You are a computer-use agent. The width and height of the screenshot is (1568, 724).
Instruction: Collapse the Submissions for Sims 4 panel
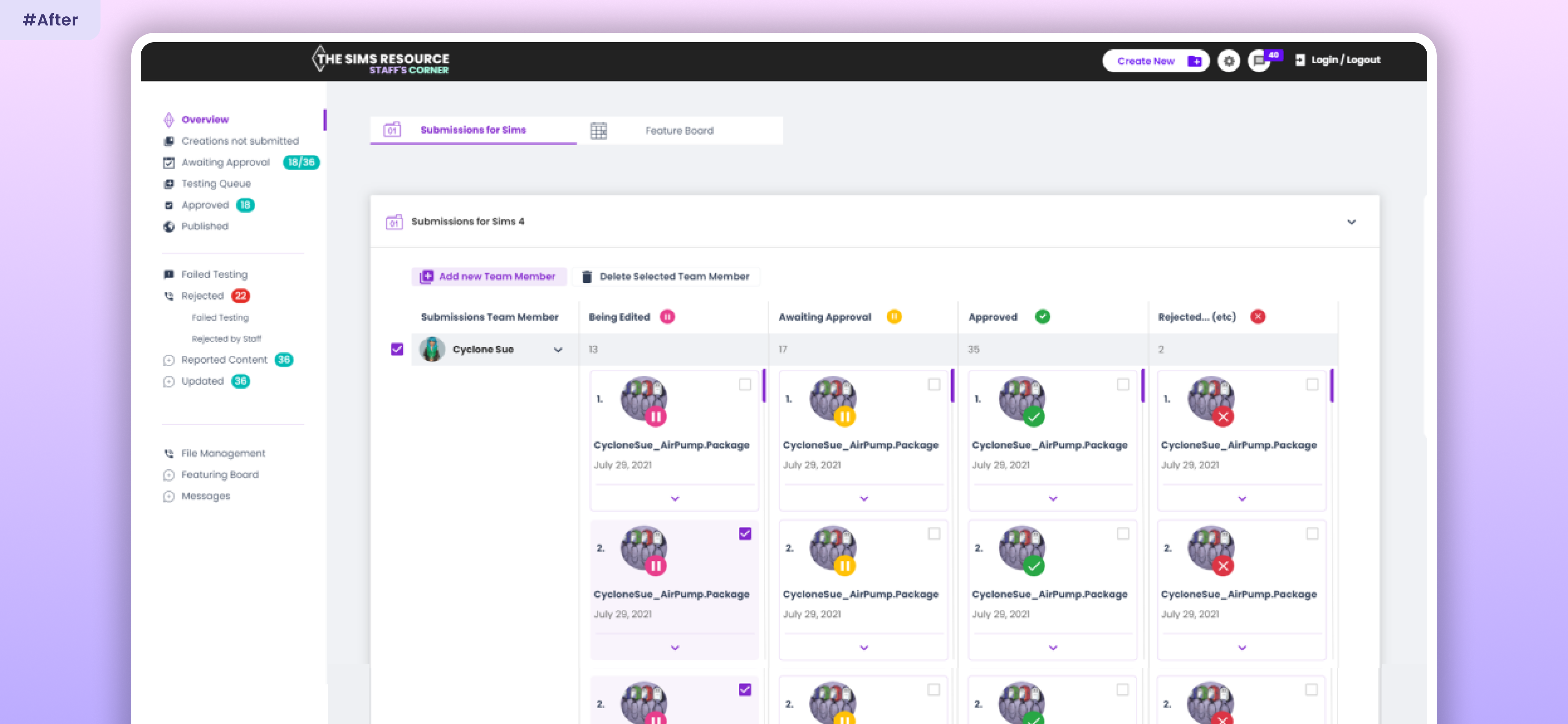point(1351,222)
